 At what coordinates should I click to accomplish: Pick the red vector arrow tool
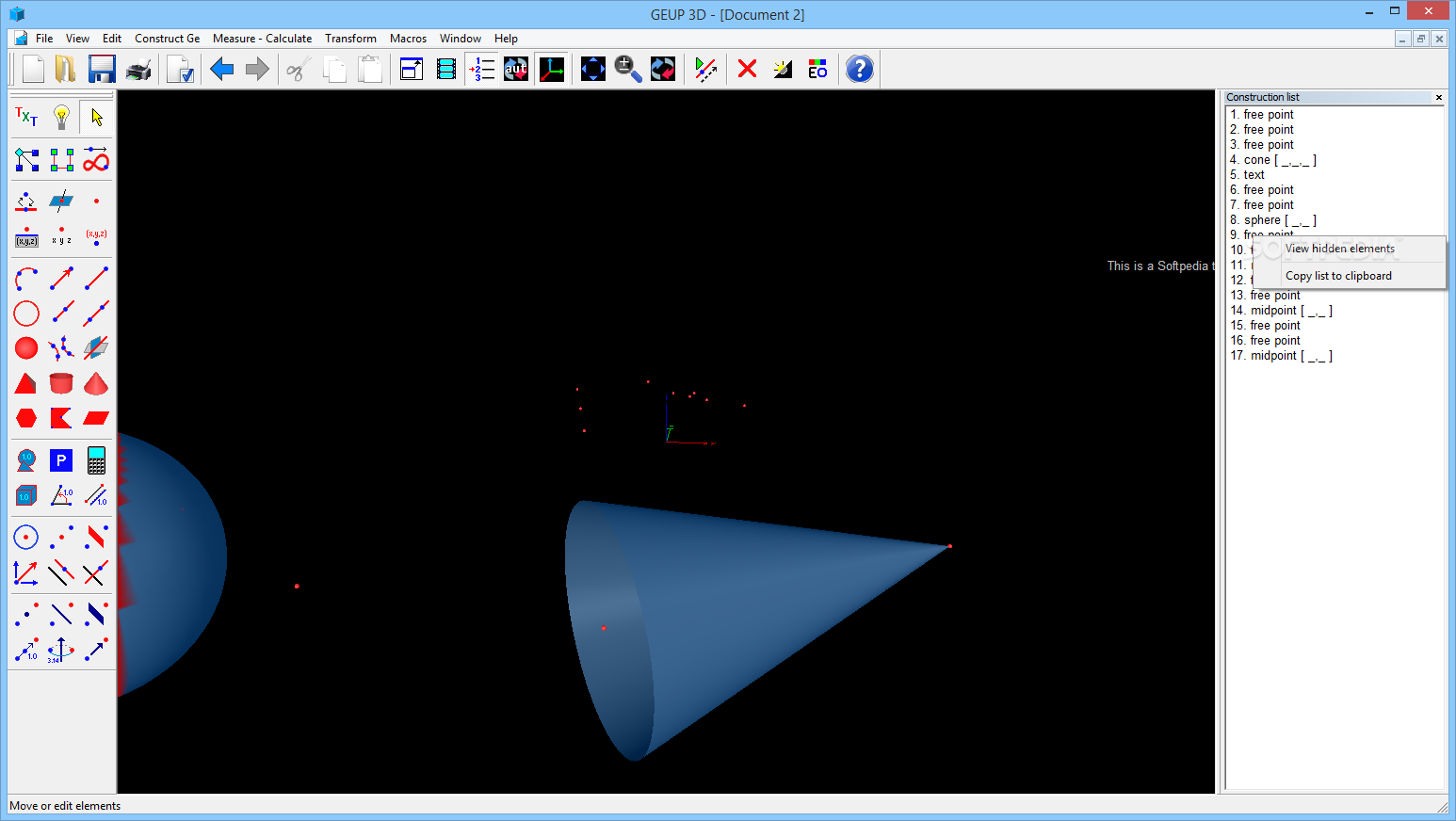coord(61,279)
